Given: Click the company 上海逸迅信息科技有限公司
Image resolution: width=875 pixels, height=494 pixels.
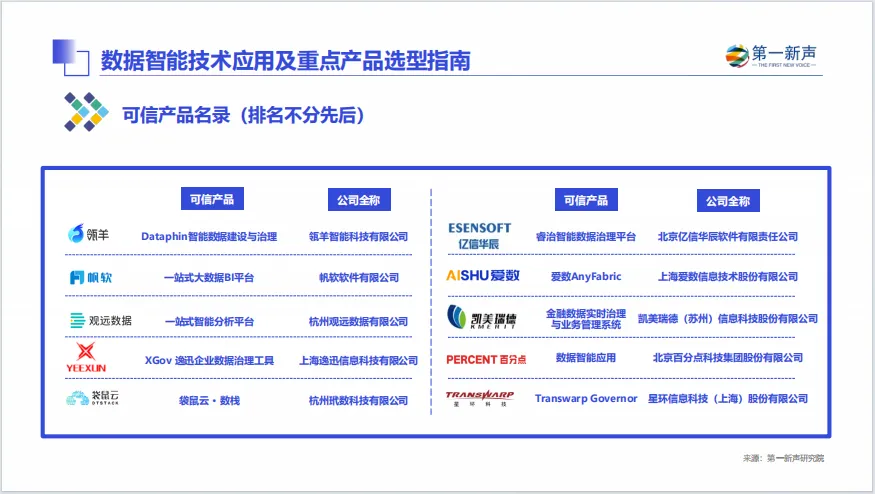Looking at the screenshot, I should (359, 361).
